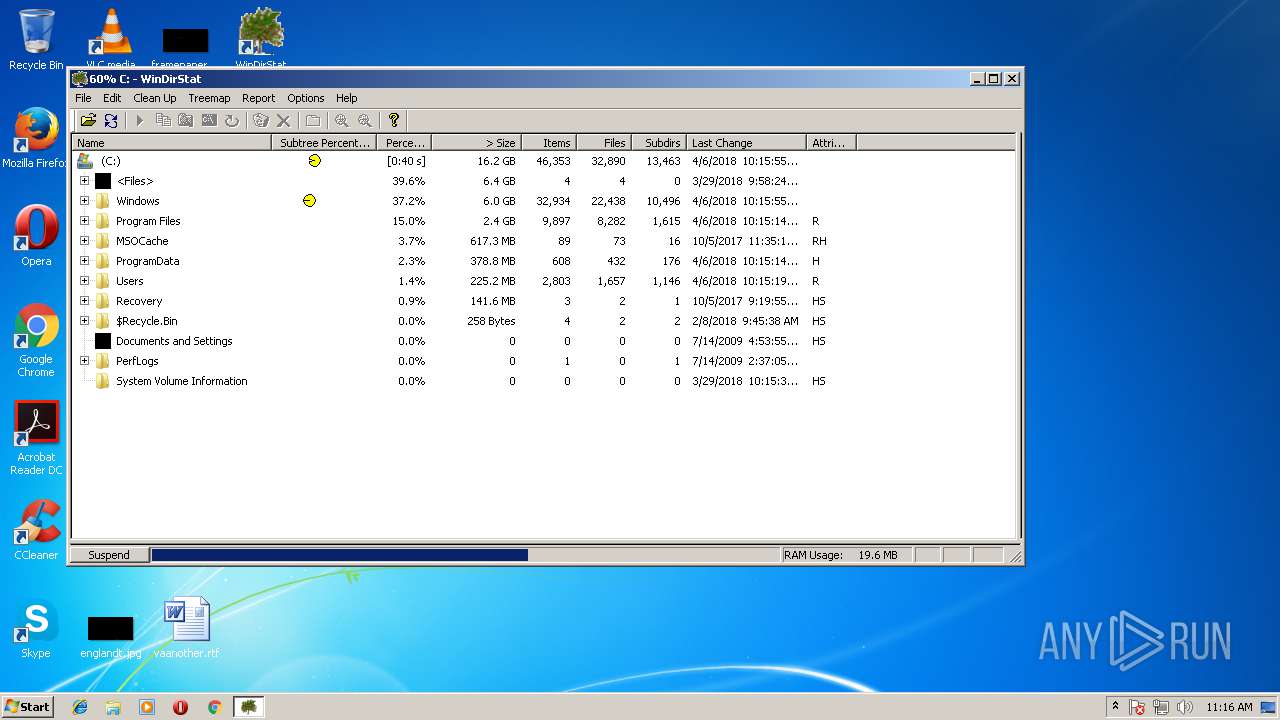Click the volume speaker tray icon

coord(1183,707)
